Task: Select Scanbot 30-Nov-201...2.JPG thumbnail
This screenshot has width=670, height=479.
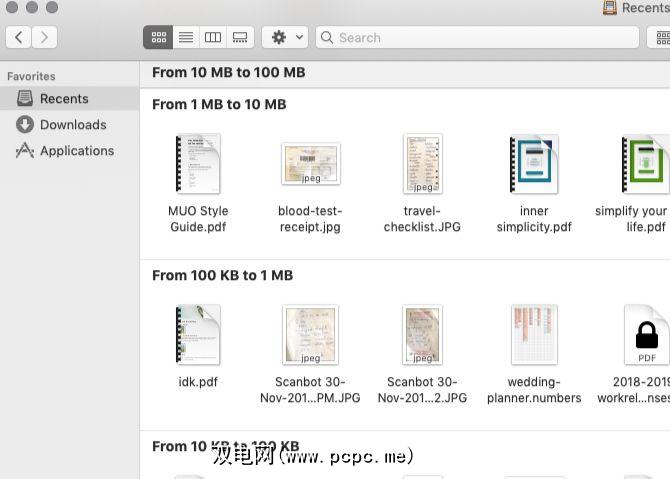Action: tap(422, 335)
